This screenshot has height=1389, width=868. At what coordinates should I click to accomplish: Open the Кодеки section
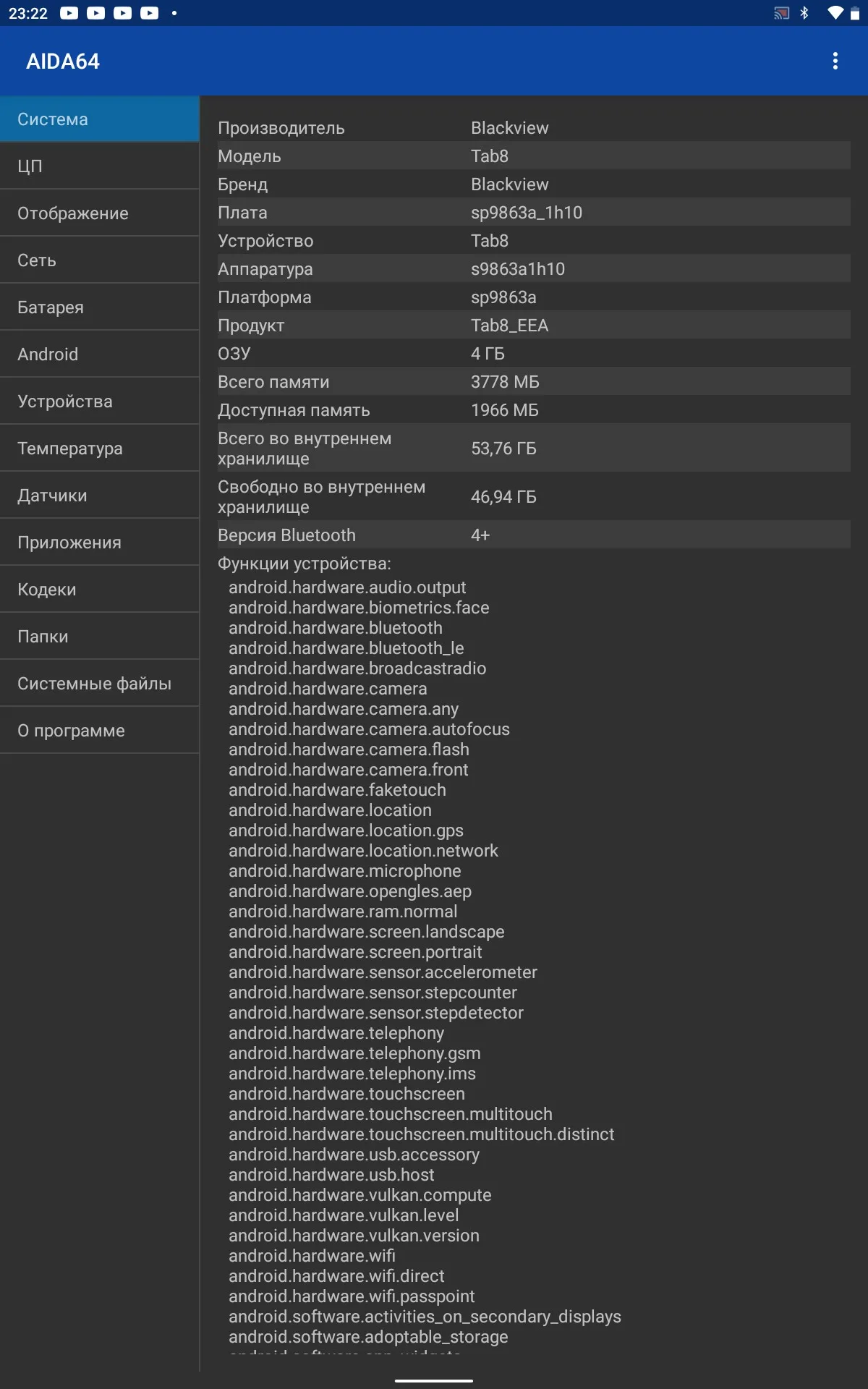pyautogui.click(x=100, y=590)
